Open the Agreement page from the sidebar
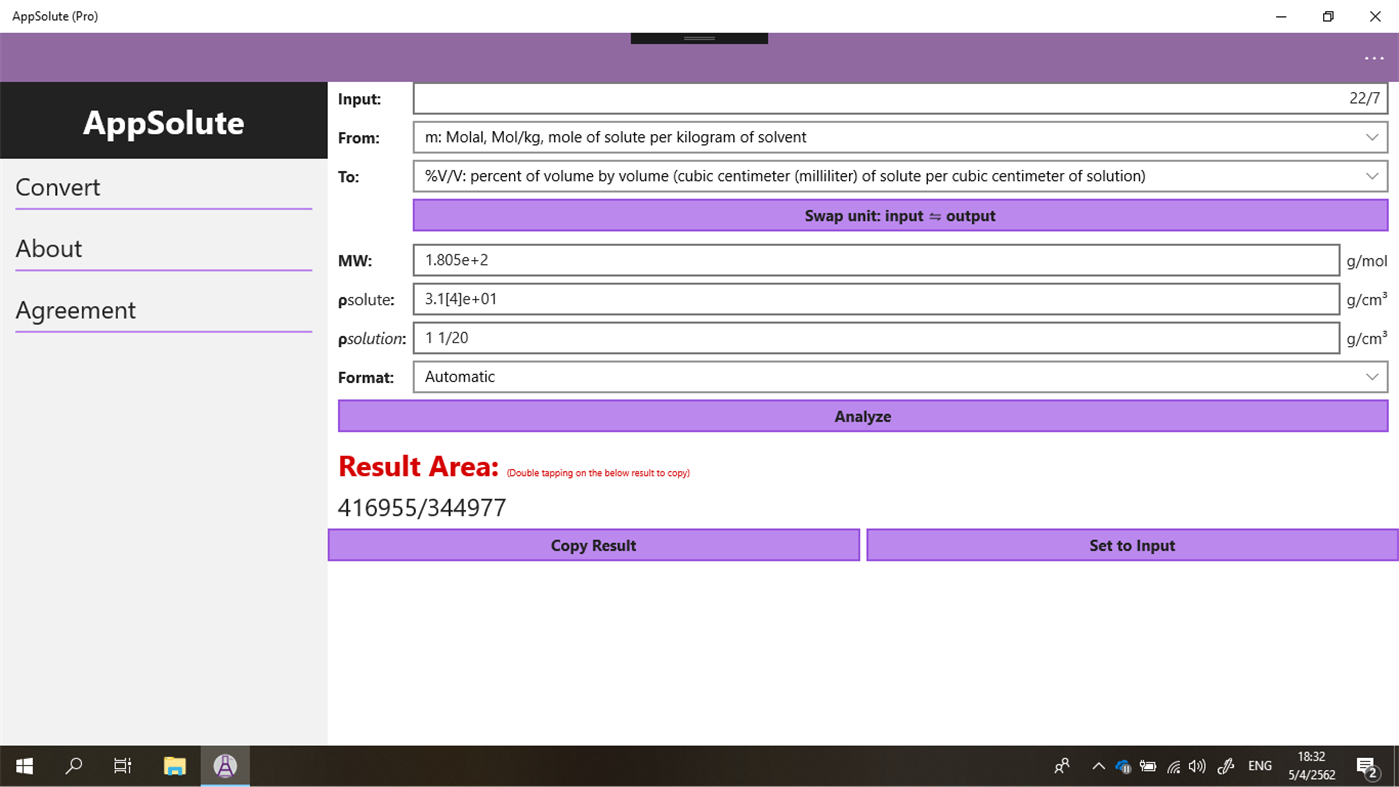Screen dimensions: 1399x787 click(x=75, y=310)
